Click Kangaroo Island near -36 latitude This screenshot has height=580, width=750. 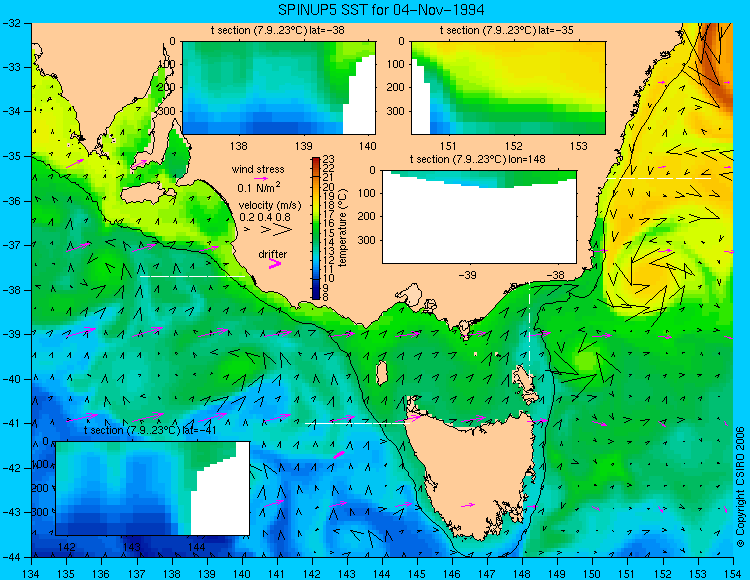pos(149,195)
